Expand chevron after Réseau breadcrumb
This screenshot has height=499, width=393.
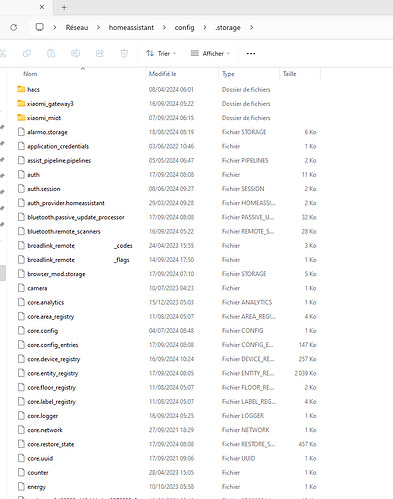point(98,27)
